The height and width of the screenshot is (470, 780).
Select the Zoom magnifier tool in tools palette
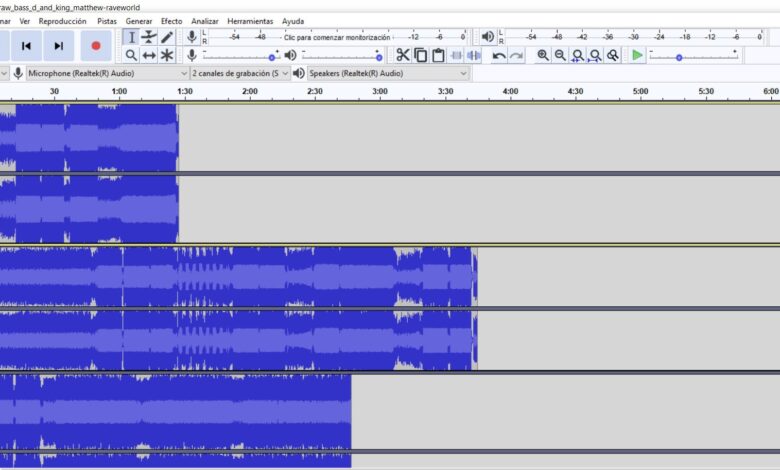coord(131,55)
